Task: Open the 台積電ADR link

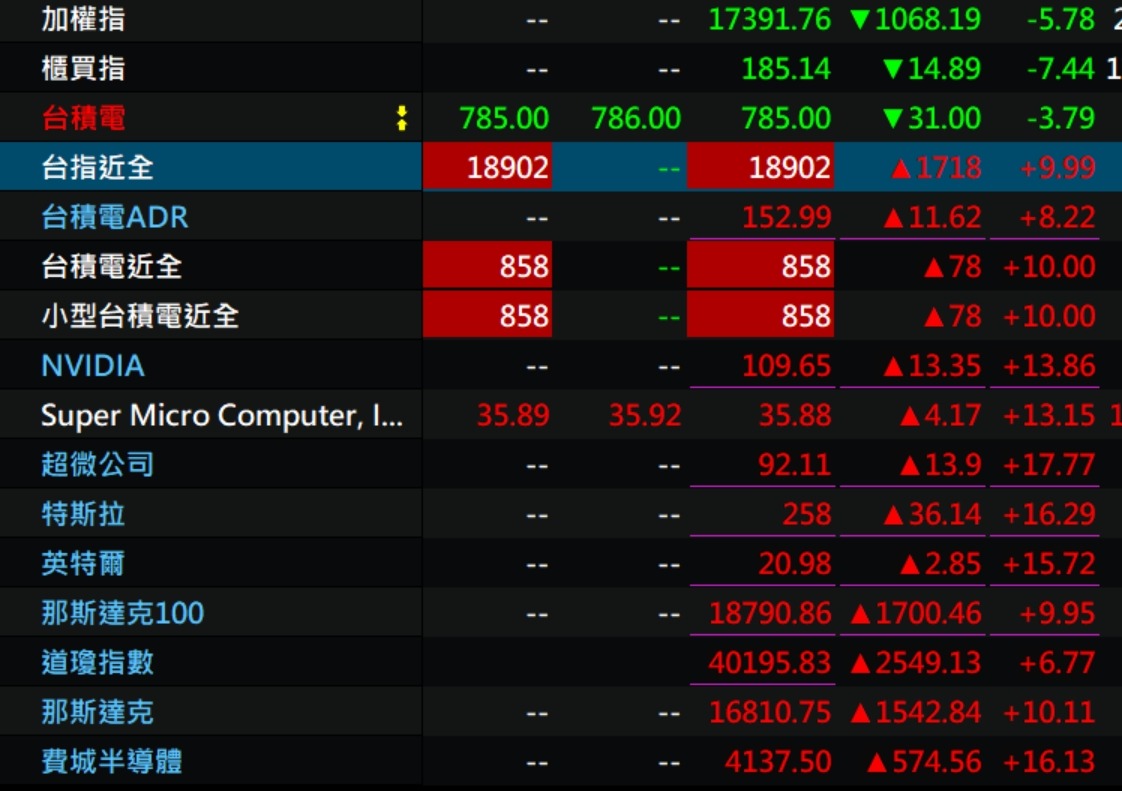Action: [x=114, y=217]
